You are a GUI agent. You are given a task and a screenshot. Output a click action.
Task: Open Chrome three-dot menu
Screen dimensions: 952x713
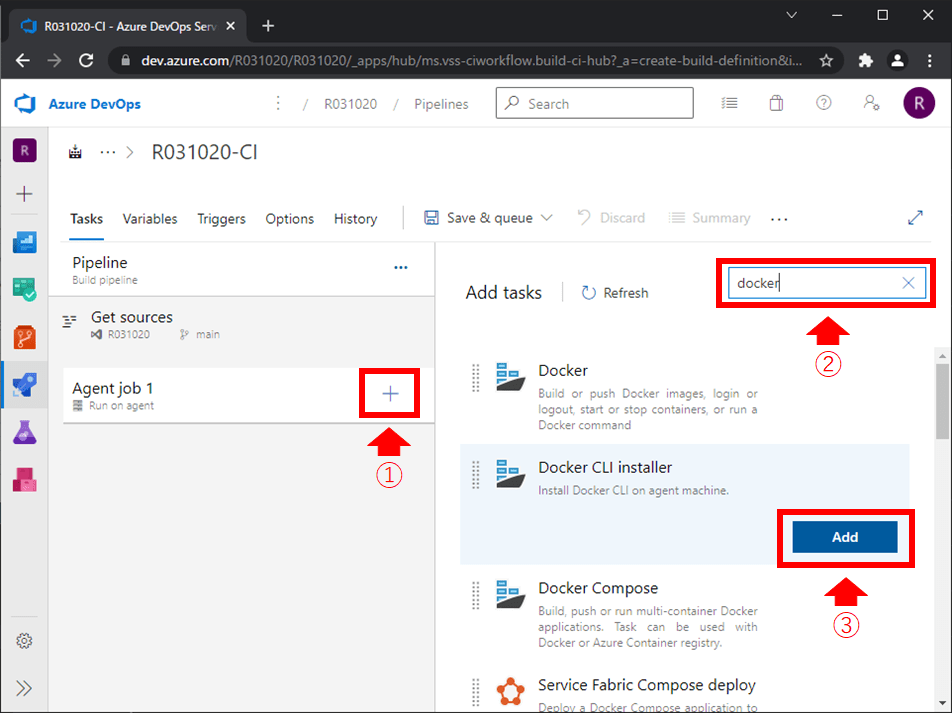(x=930, y=61)
